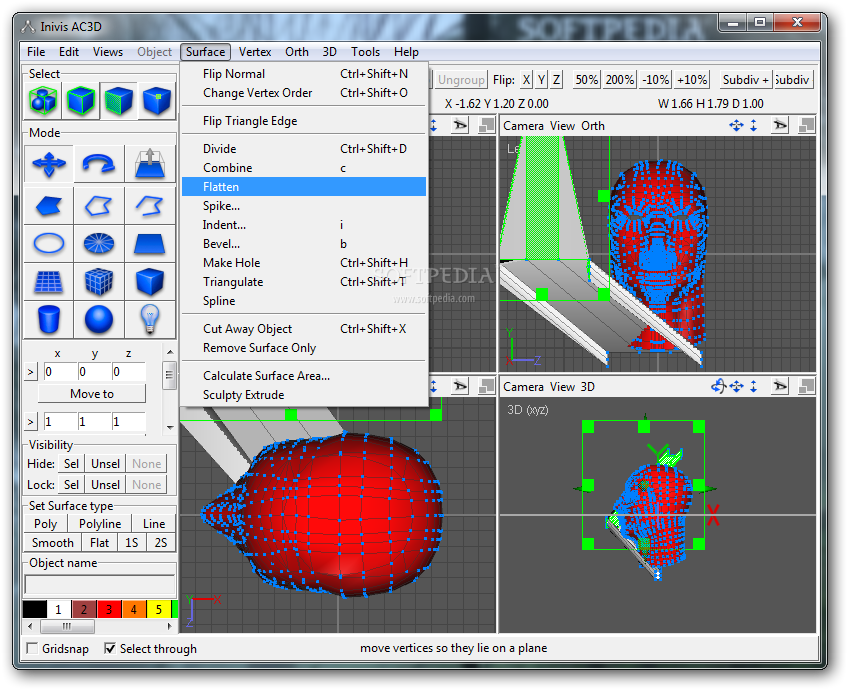The width and height of the screenshot is (848, 690).
Task: Add a Light with bulb icon
Action: [x=150, y=319]
